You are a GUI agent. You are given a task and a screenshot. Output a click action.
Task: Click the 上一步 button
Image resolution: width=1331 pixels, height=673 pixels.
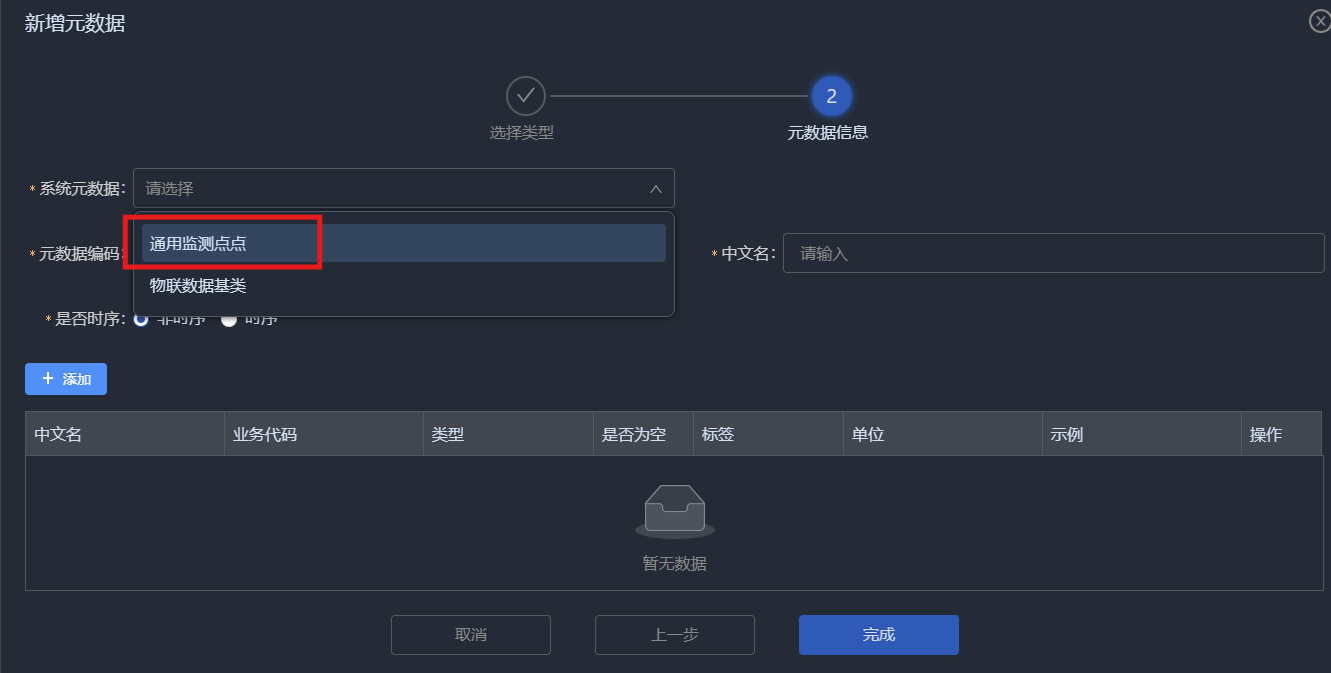[x=675, y=635]
